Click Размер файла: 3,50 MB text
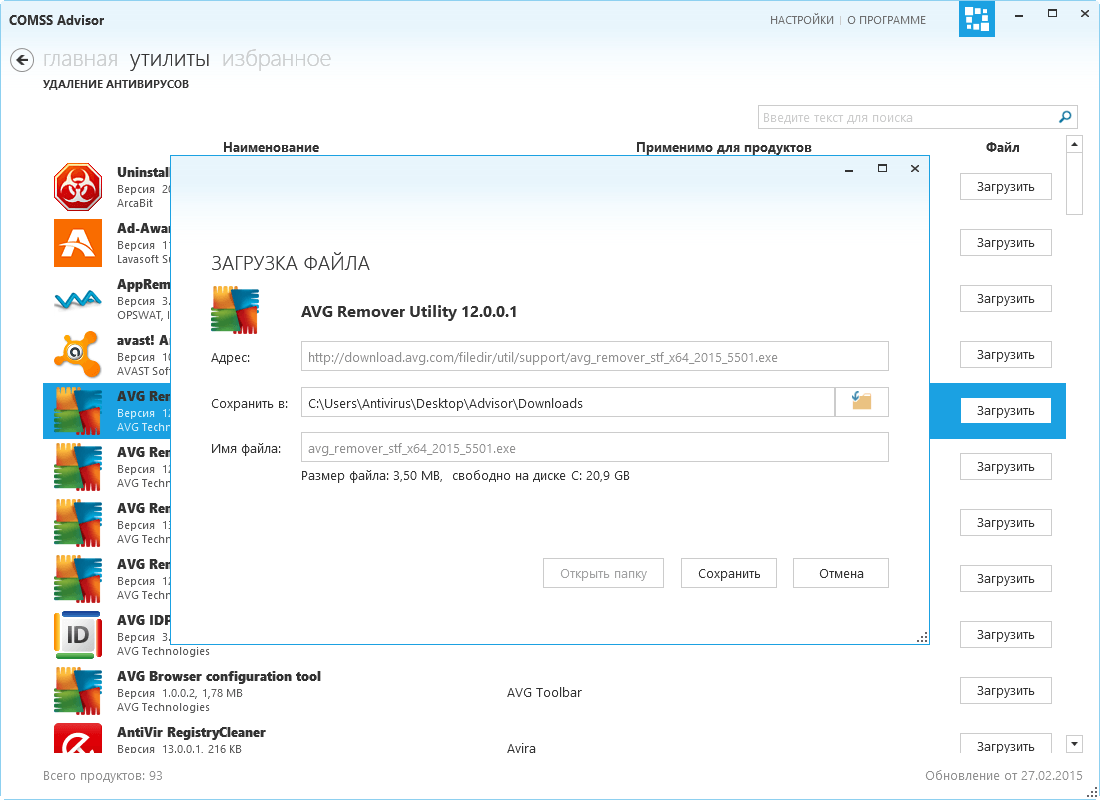The width and height of the screenshot is (1100, 800). 371,476
